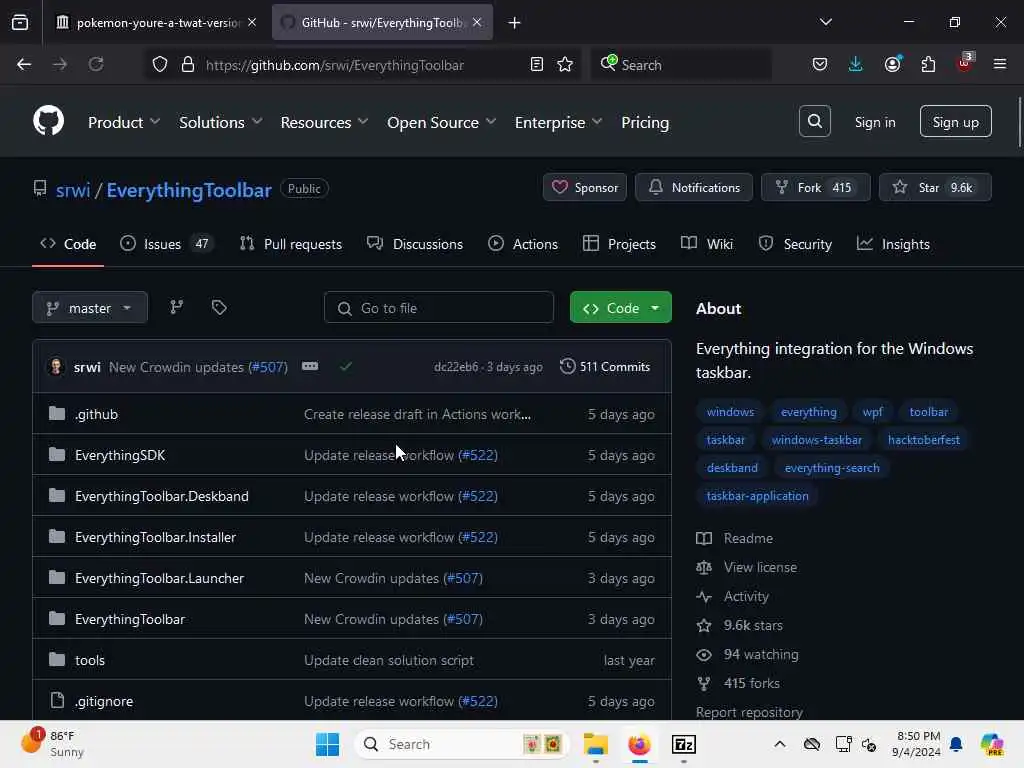Open the Firefox recent browsing view icon
This screenshot has height=768, width=1024.
point(20,23)
